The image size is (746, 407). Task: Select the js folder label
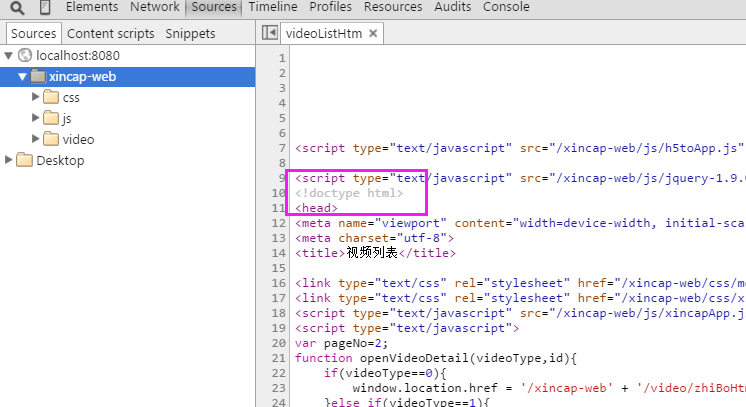67,119
